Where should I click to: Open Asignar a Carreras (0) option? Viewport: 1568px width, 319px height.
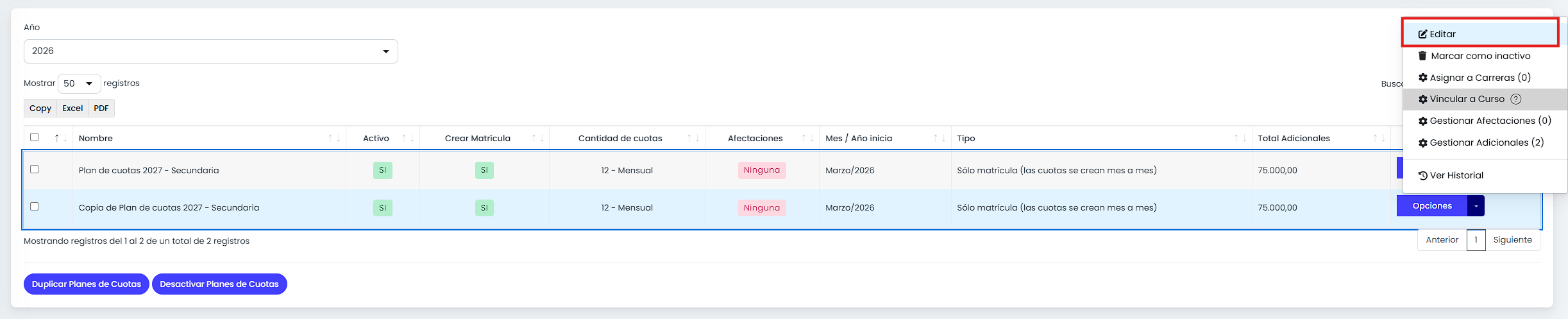pyautogui.click(x=1485, y=78)
